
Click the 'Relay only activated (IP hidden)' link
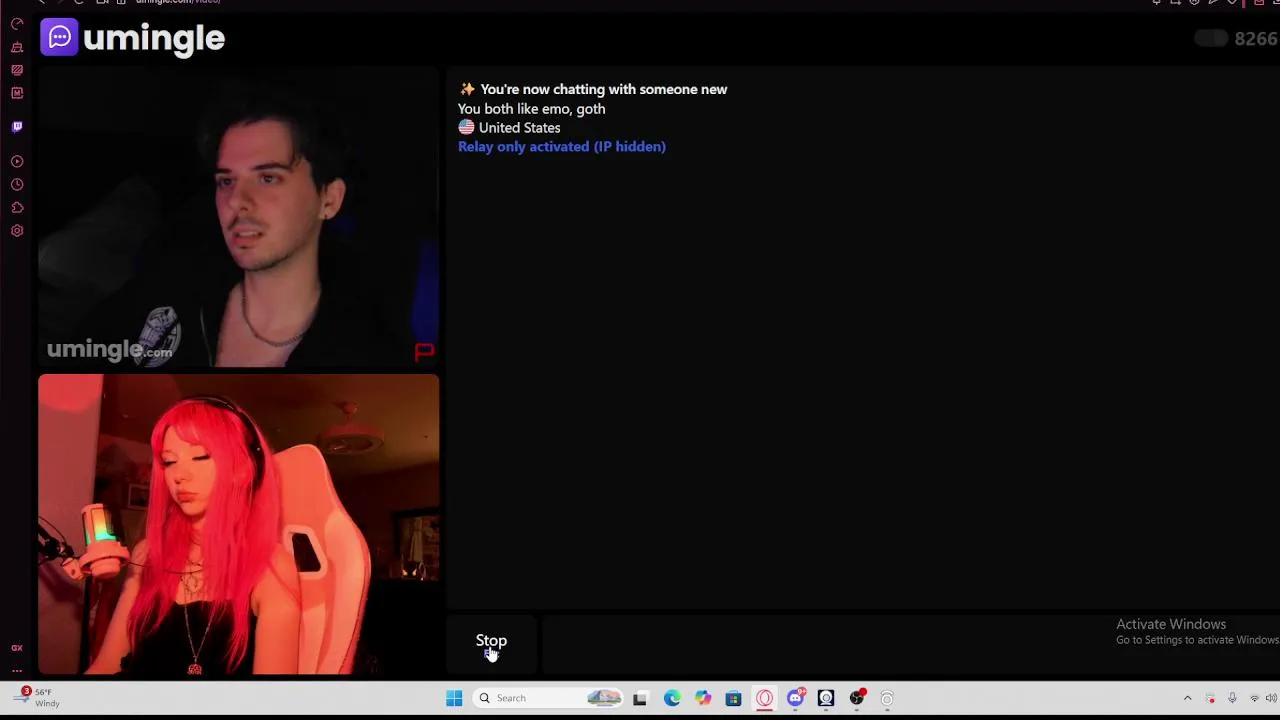coord(562,146)
